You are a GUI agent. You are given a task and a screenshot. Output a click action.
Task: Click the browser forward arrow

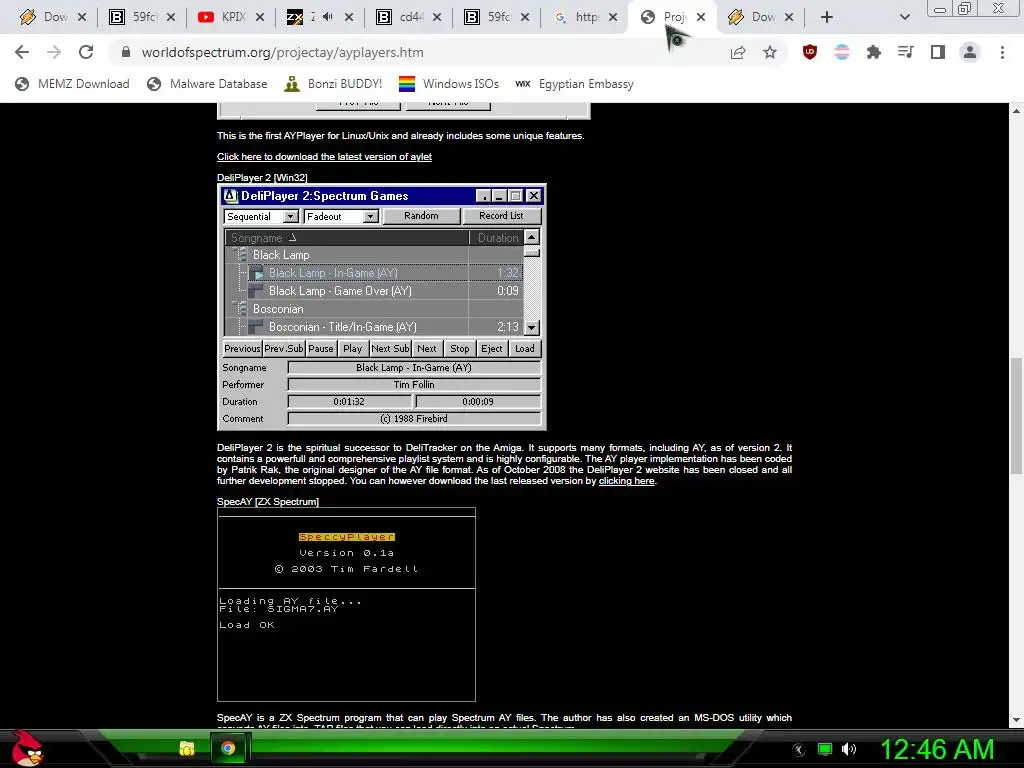(54, 52)
